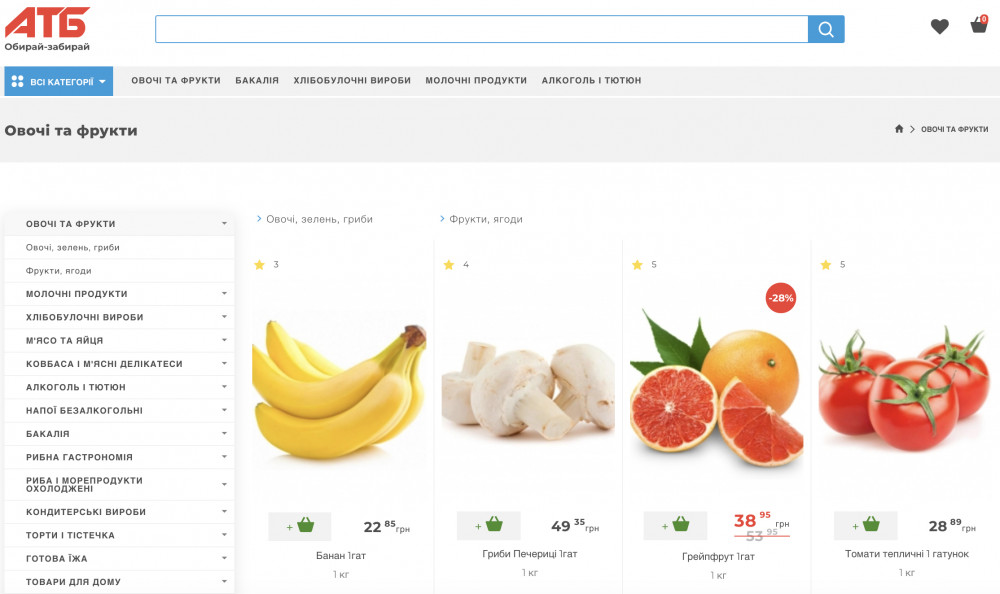Add Гриби Печериці to basket
This screenshot has height=594, width=1000.
click(x=488, y=526)
